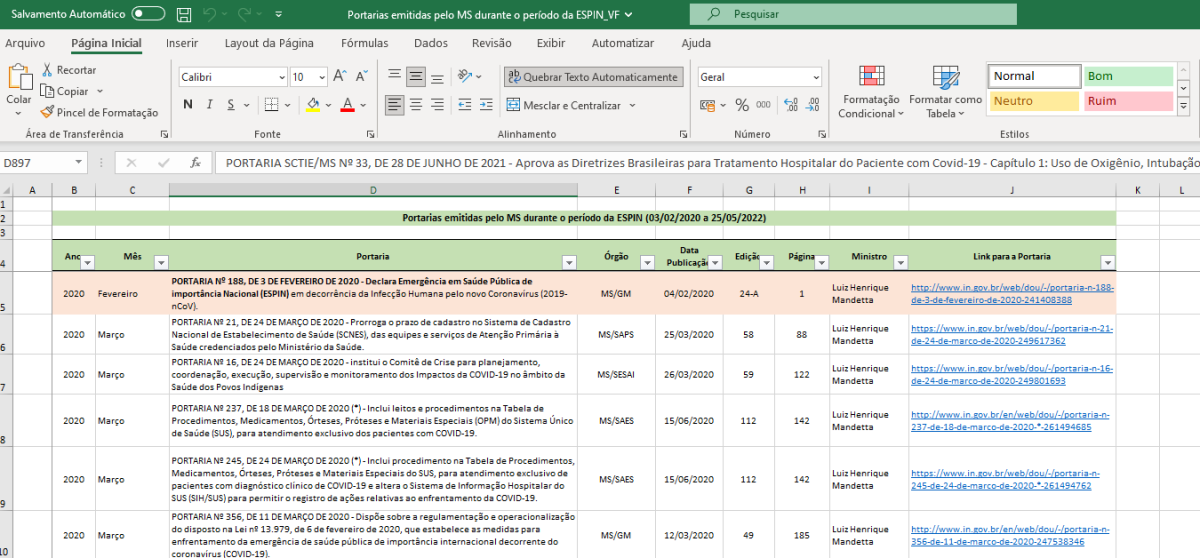
Task: Click the increase font size icon
Action: (x=339, y=77)
